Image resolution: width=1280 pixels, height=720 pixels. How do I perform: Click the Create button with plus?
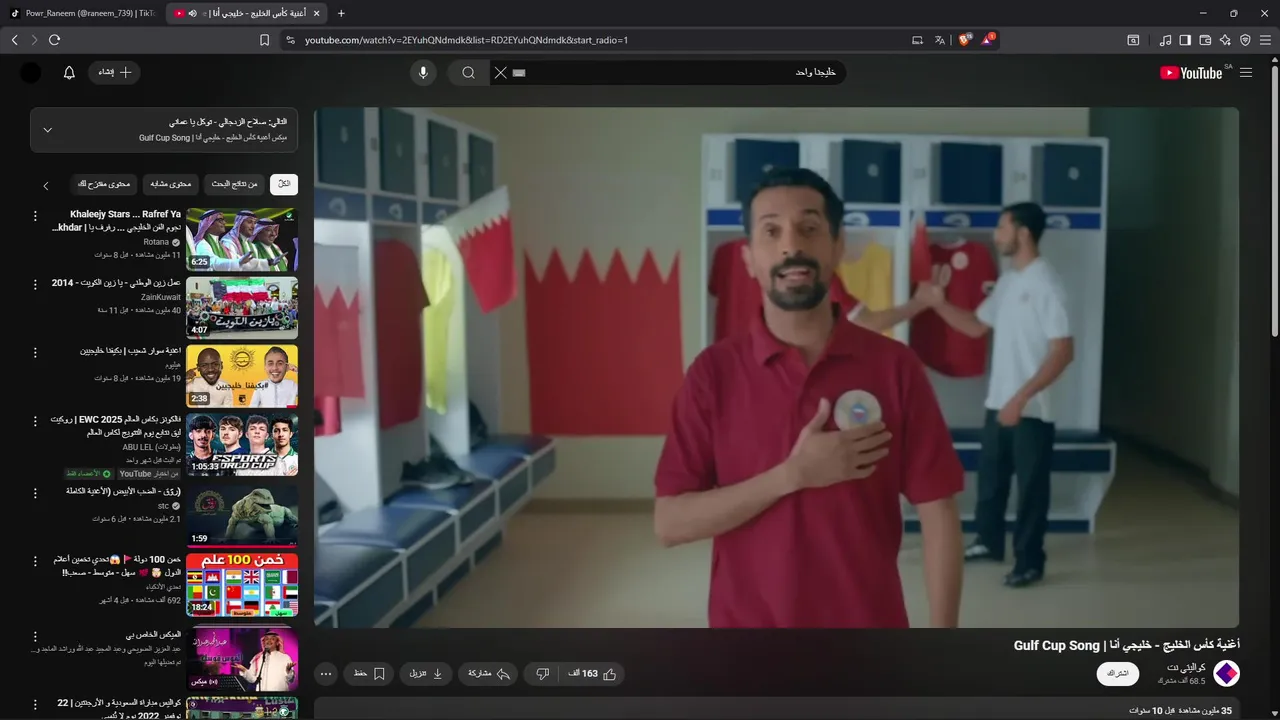115,73
